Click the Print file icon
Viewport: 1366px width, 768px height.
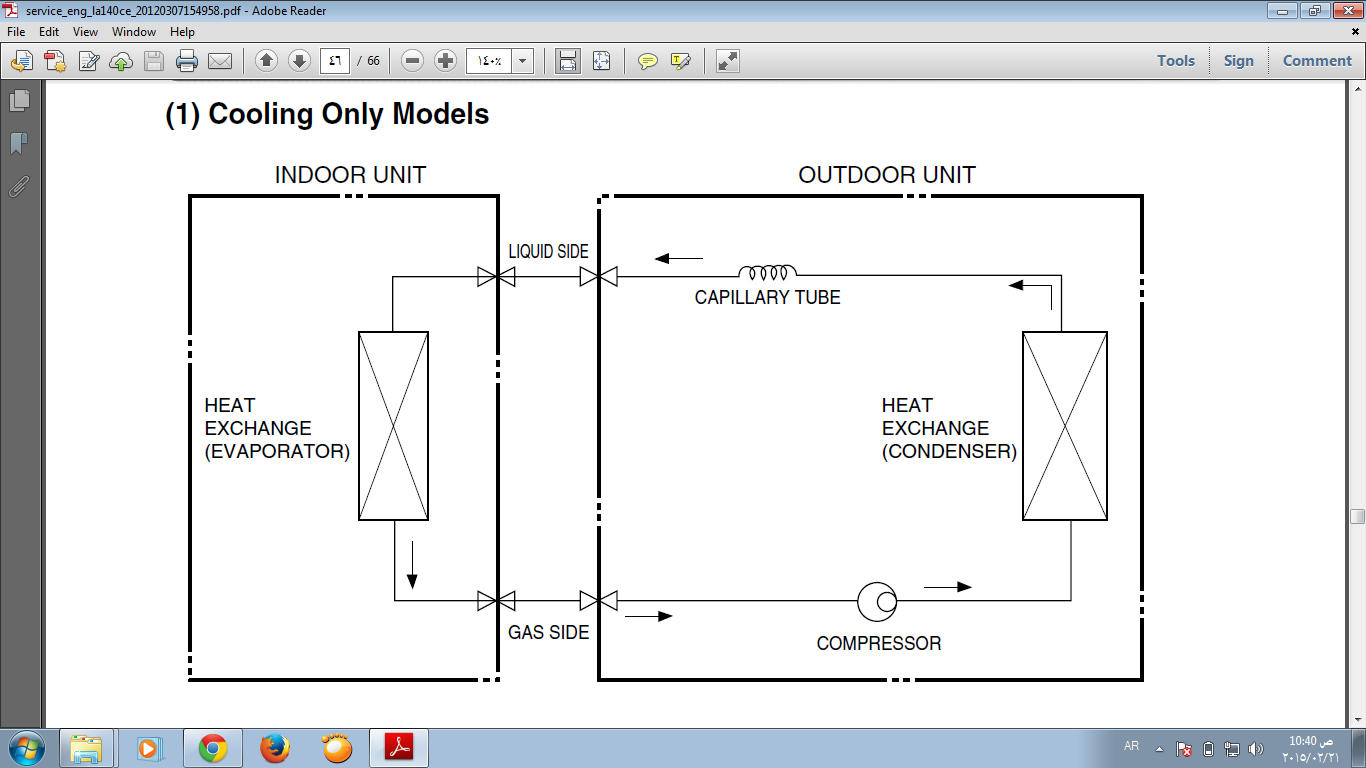[x=186, y=61]
